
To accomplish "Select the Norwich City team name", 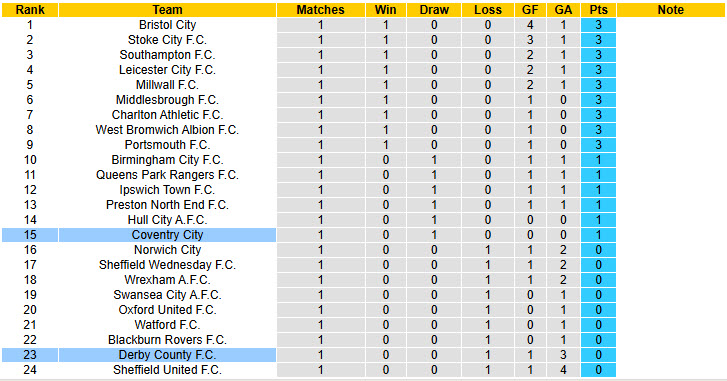I will pyautogui.click(x=167, y=250).
